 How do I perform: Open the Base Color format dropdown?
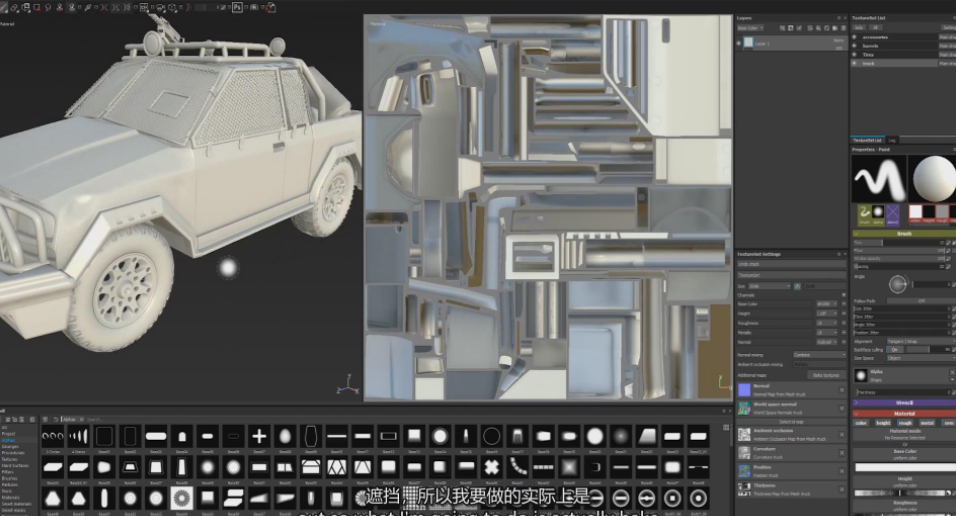828,304
